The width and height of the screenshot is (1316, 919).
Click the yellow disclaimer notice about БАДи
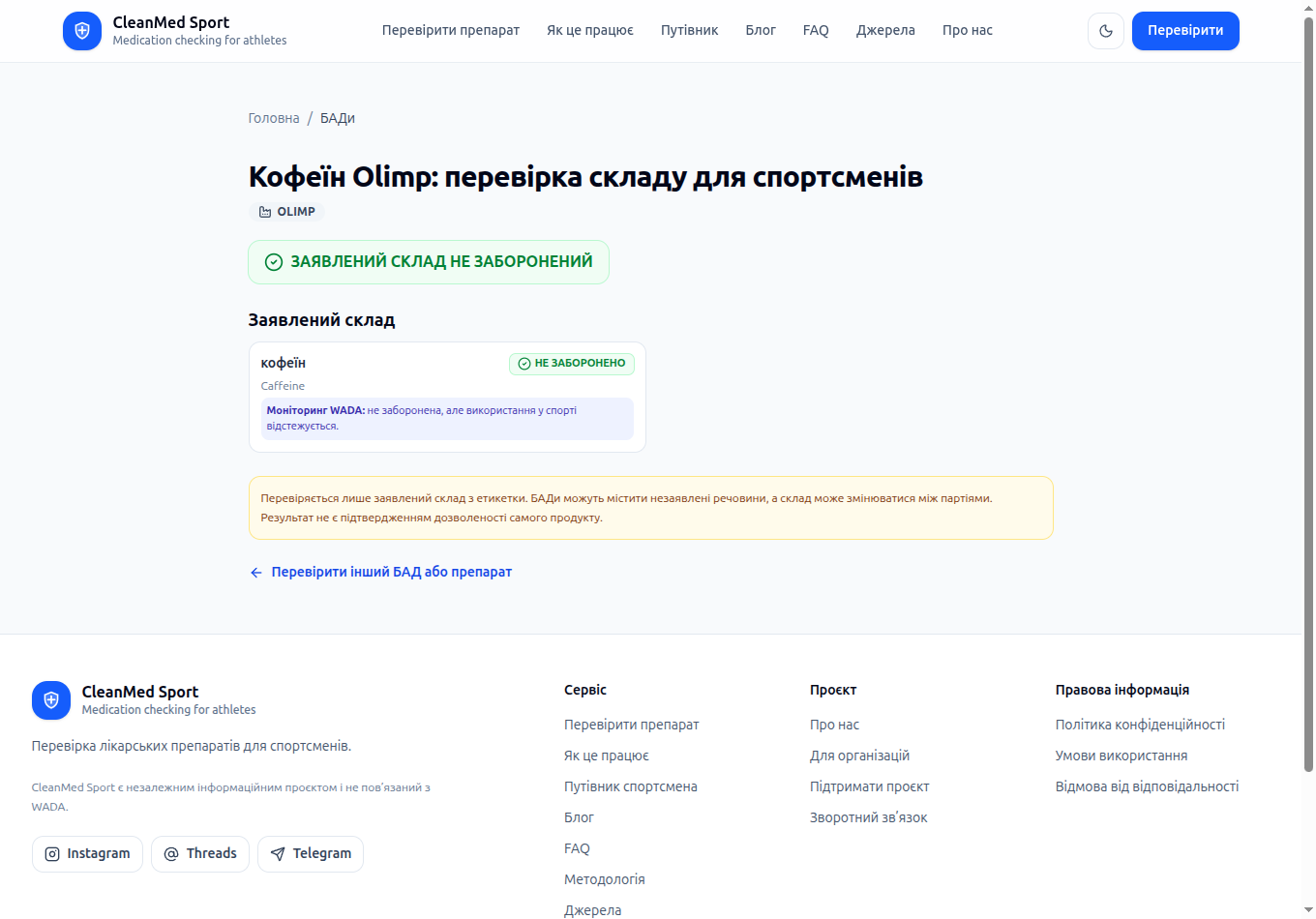coord(650,508)
